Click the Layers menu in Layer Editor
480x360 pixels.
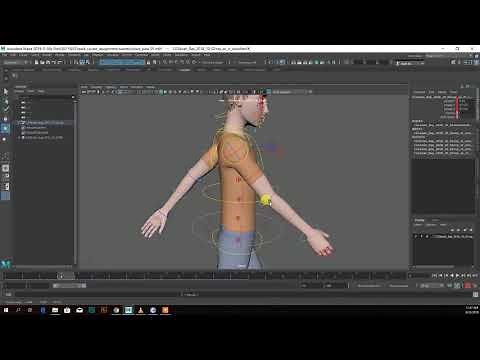(418, 225)
